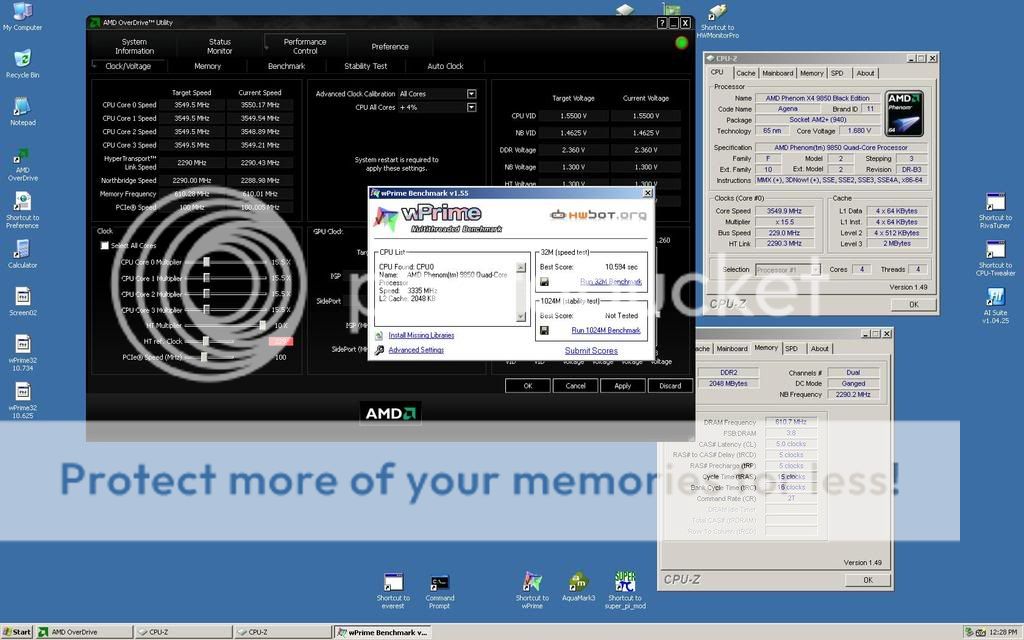Switch to the Benchmark sub-tab
This screenshot has height=640, width=1024.
click(286, 66)
